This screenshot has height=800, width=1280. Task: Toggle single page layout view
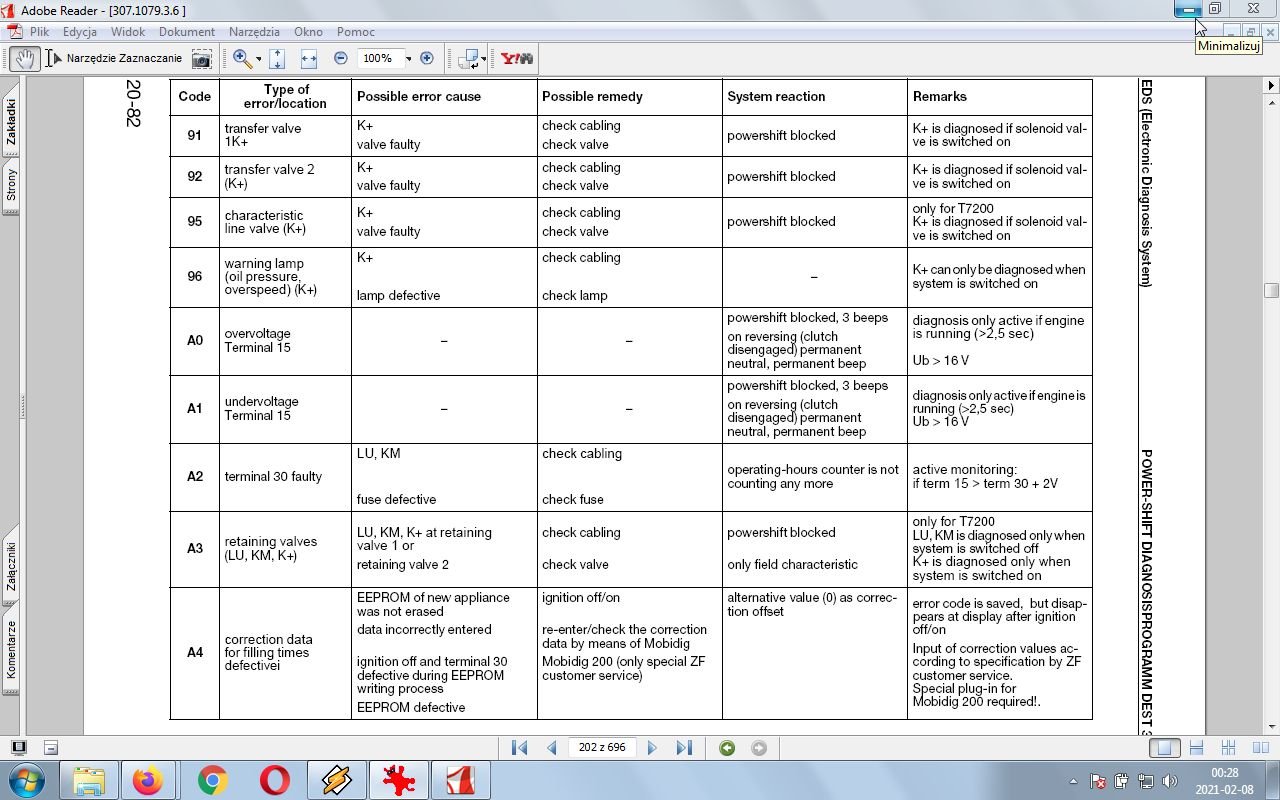(x=1162, y=748)
